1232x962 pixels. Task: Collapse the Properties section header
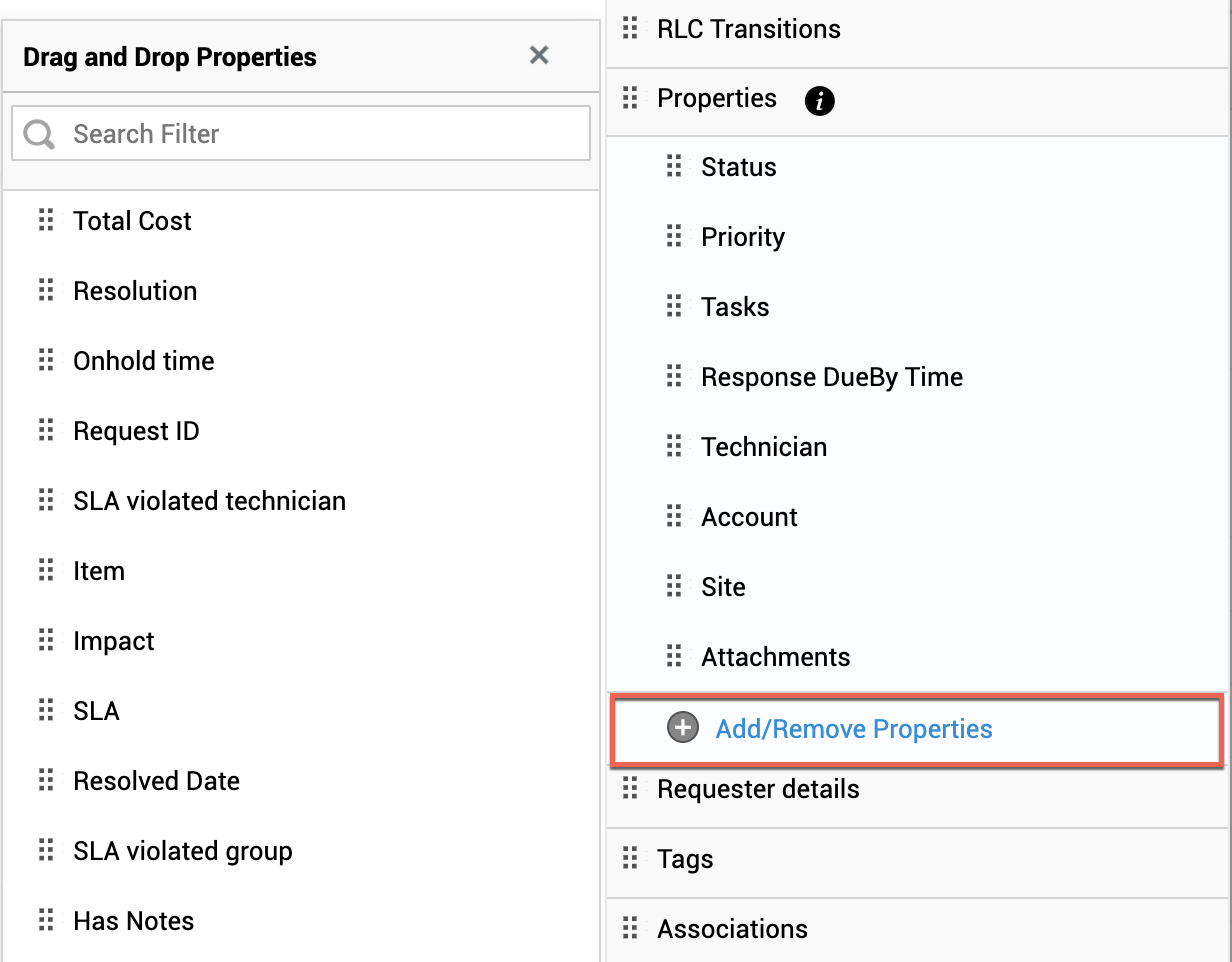(x=716, y=98)
